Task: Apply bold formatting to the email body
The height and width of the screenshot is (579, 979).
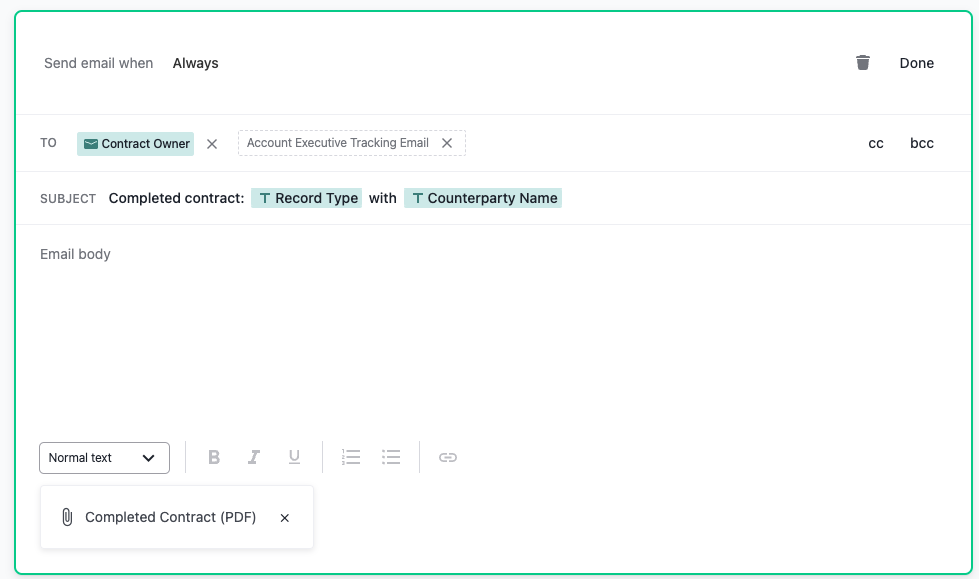Action: tap(214, 457)
